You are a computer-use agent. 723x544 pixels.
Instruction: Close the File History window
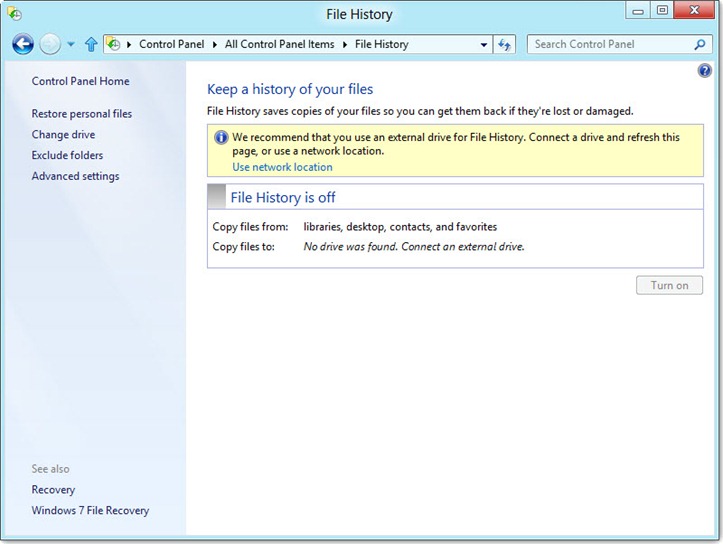coord(694,11)
